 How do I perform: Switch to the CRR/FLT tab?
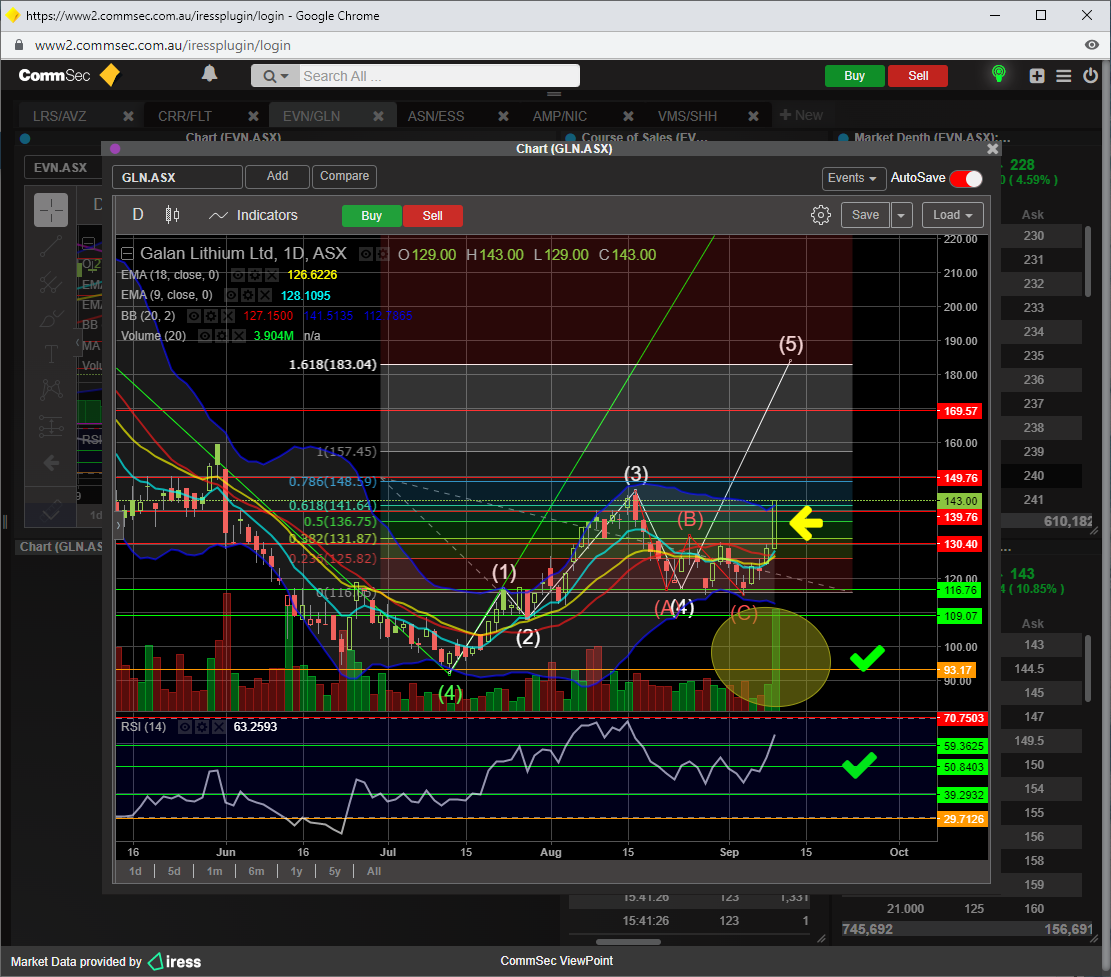(185, 116)
